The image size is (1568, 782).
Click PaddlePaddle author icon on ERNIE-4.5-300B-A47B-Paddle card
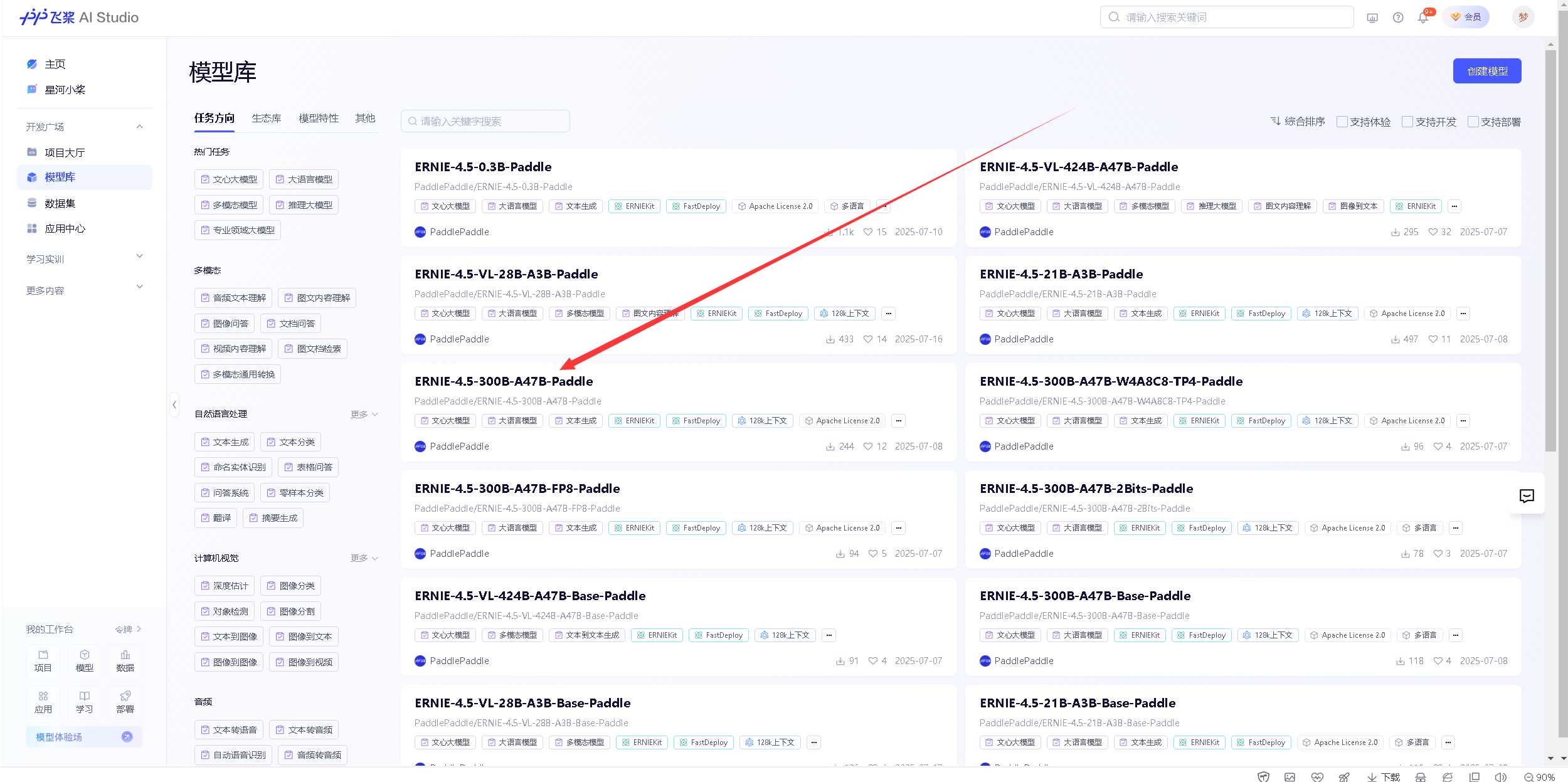(420, 446)
